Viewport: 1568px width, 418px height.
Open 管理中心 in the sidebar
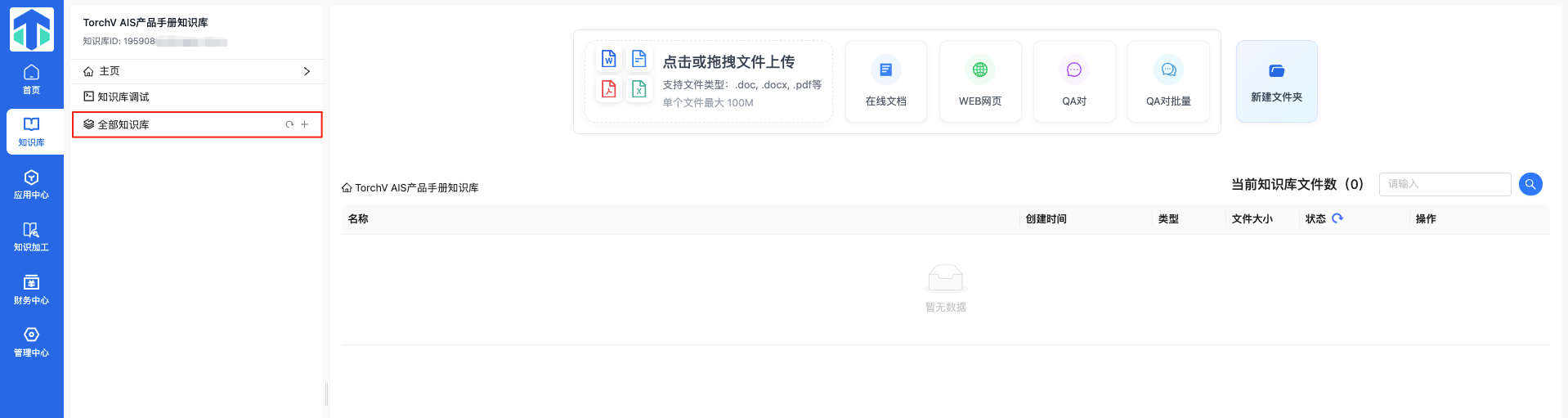pyautogui.click(x=31, y=343)
